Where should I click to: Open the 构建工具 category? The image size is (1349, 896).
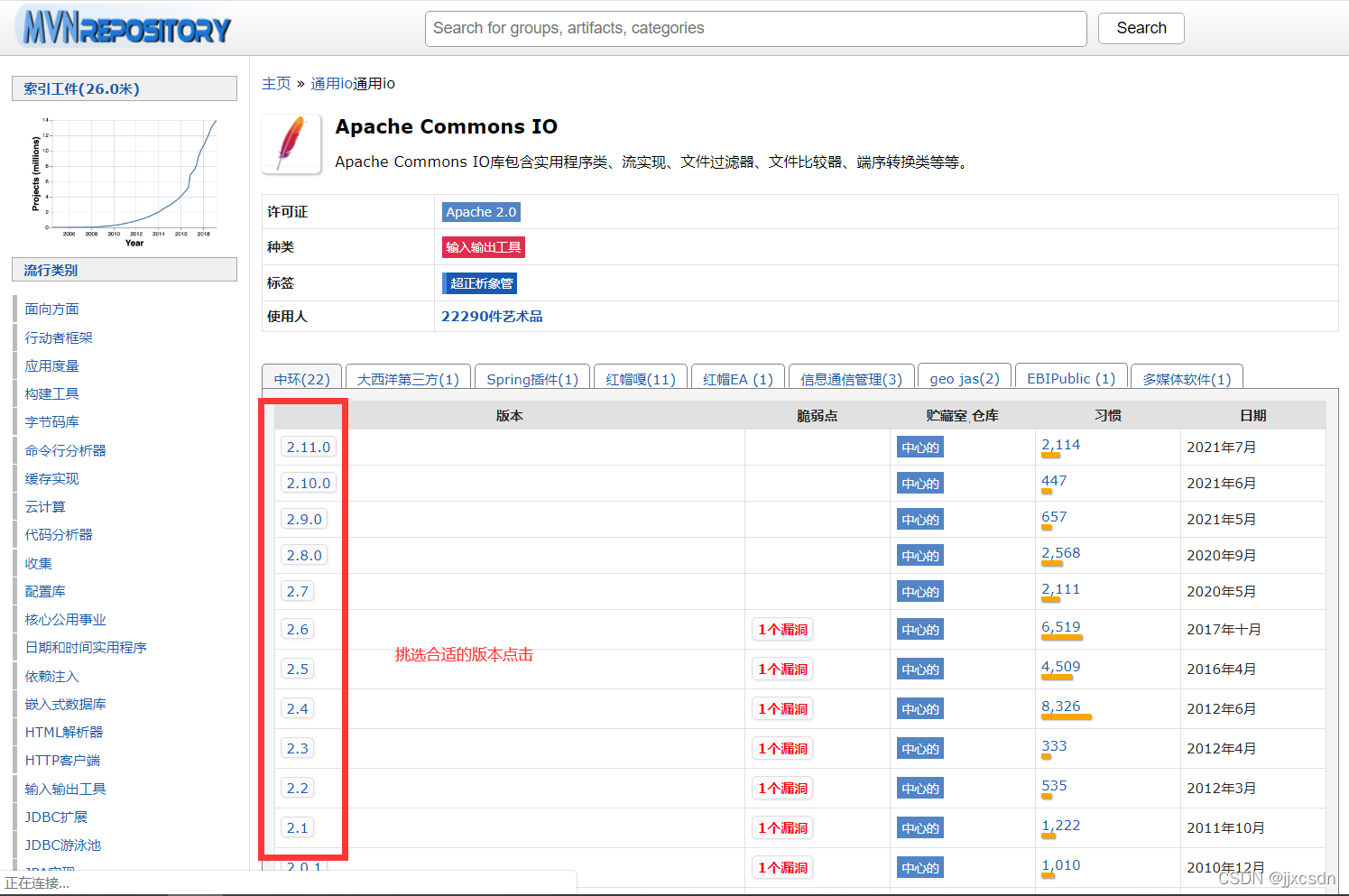tap(51, 394)
